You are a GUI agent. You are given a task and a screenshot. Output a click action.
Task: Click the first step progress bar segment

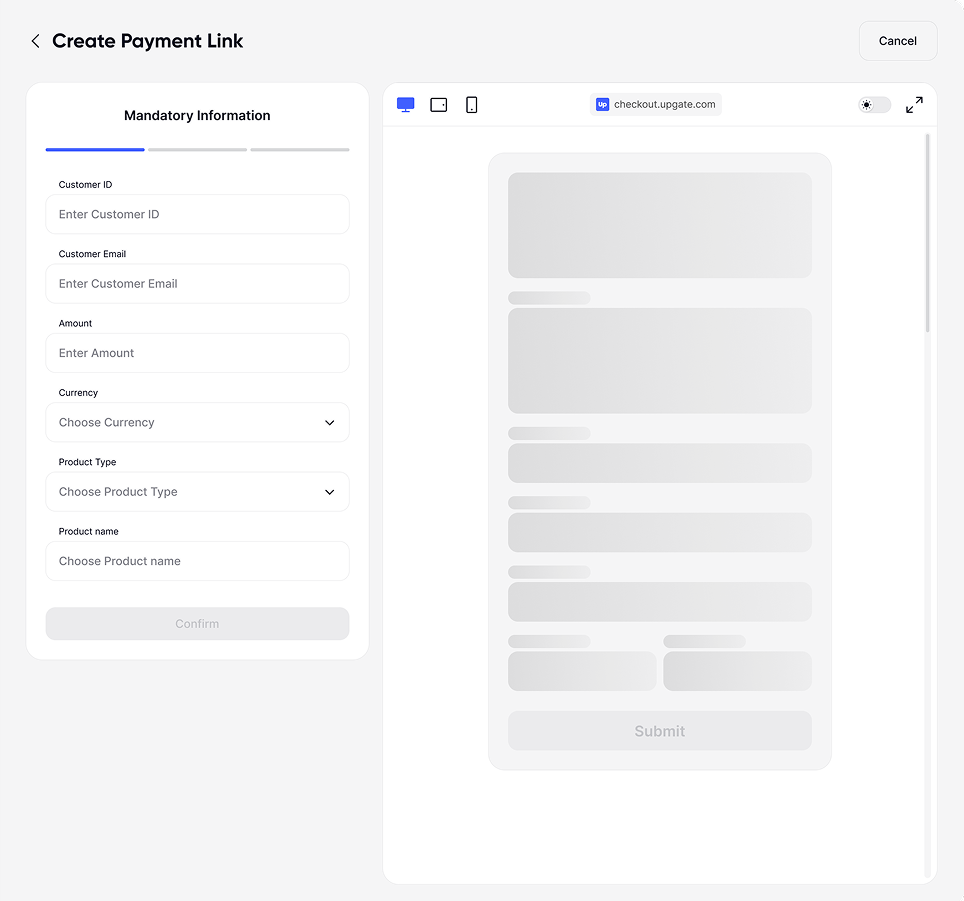[x=95, y=149]
